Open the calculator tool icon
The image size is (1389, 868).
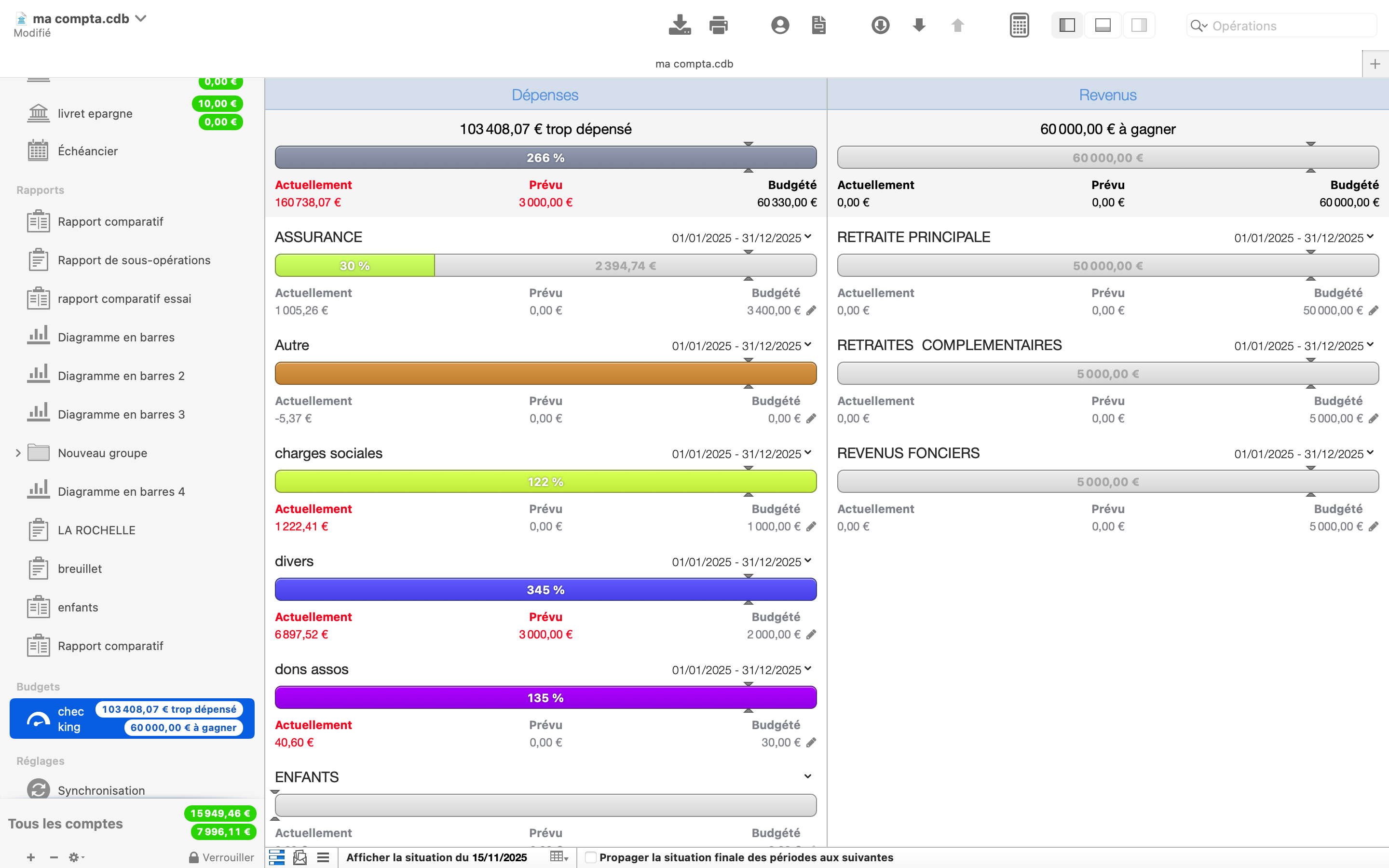point(1019,25)
